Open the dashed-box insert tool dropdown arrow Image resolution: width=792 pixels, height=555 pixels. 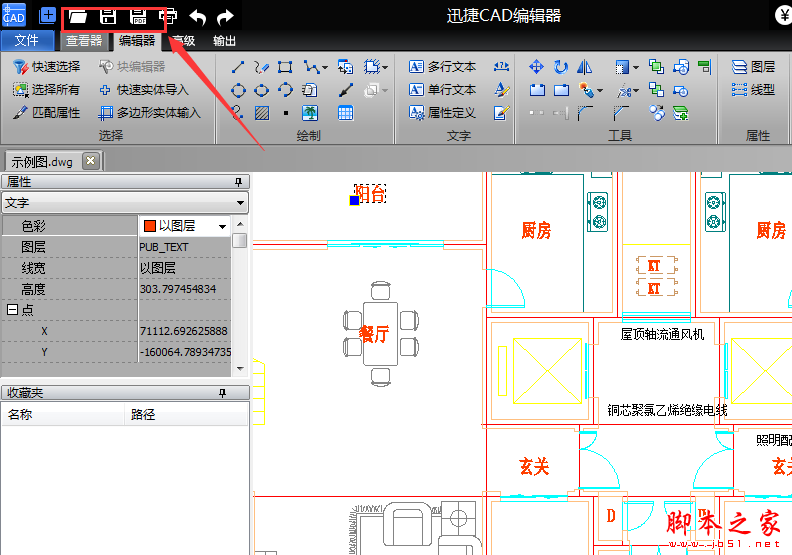tap(385, 67)
